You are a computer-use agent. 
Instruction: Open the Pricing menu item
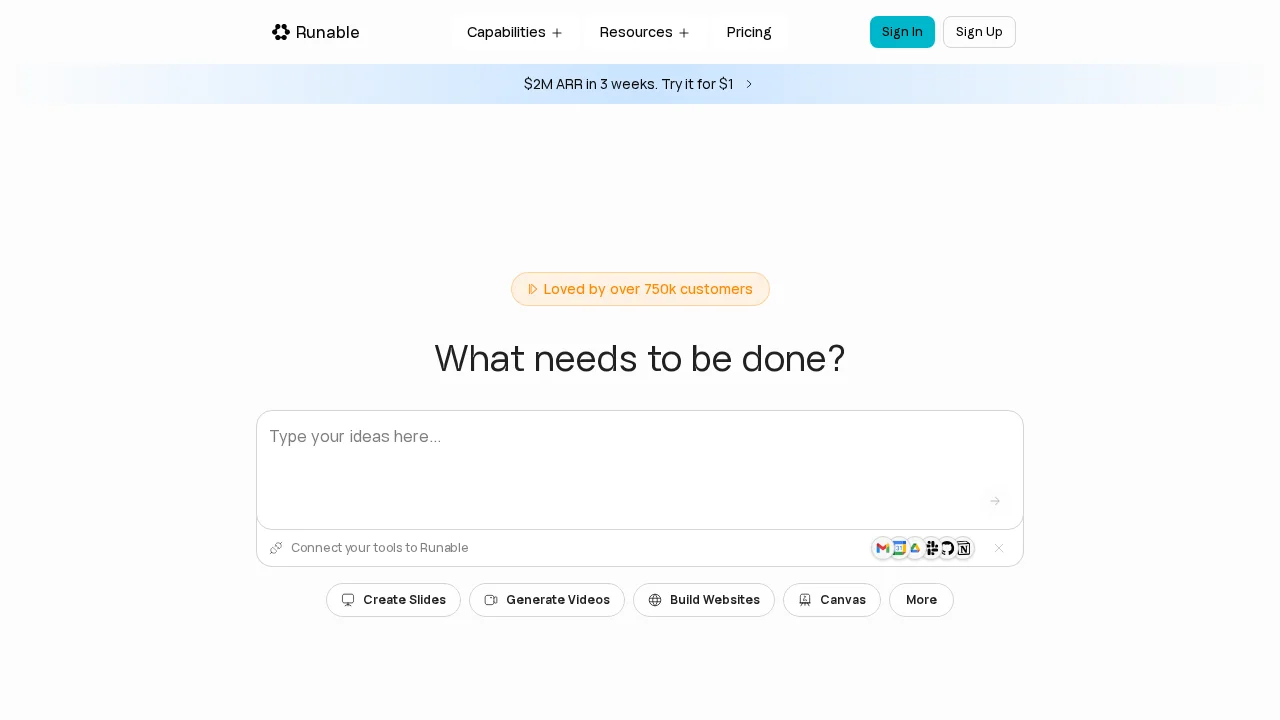click(x=748, y=32)
